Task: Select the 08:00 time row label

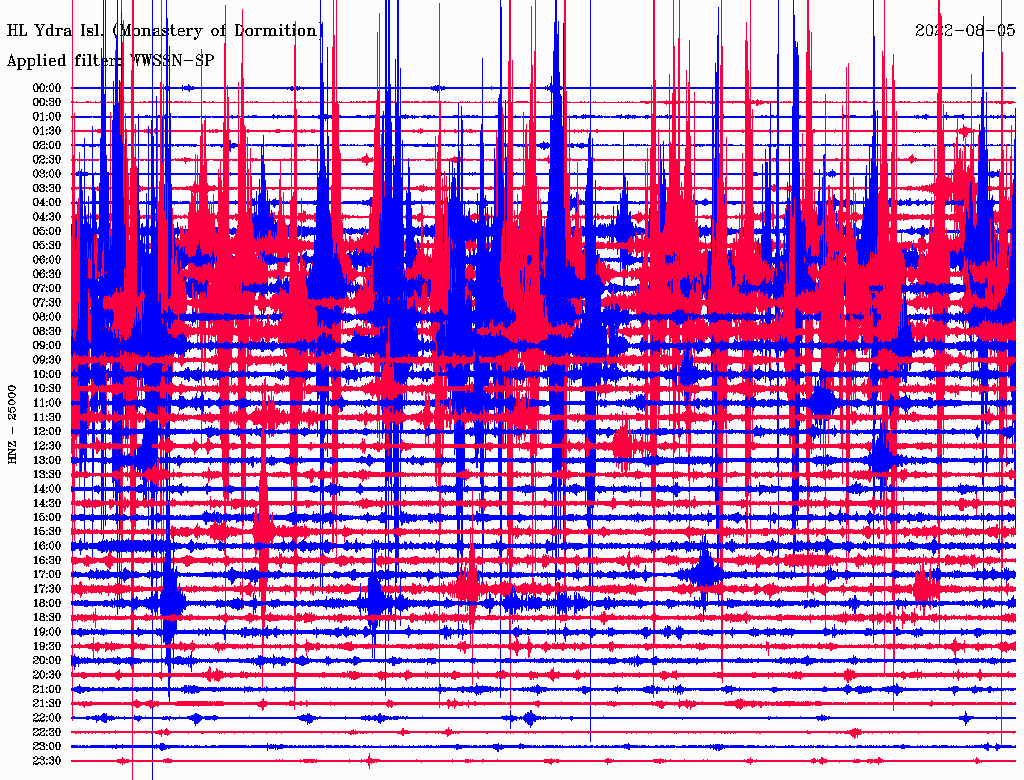Action: click(x=47, y=317)
